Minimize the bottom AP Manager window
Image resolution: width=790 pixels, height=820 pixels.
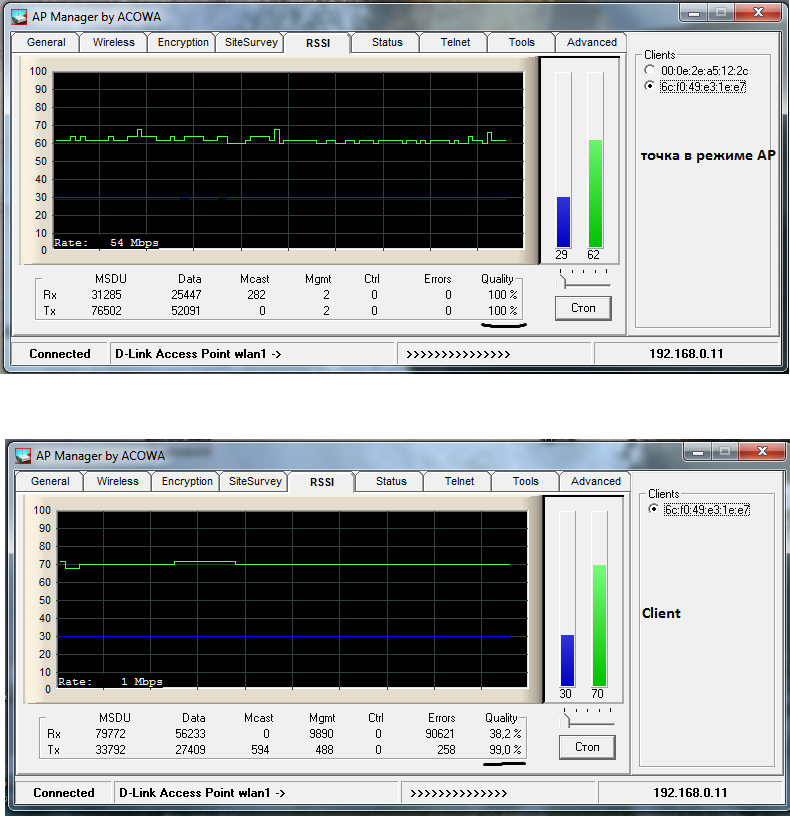coord(697,452)
